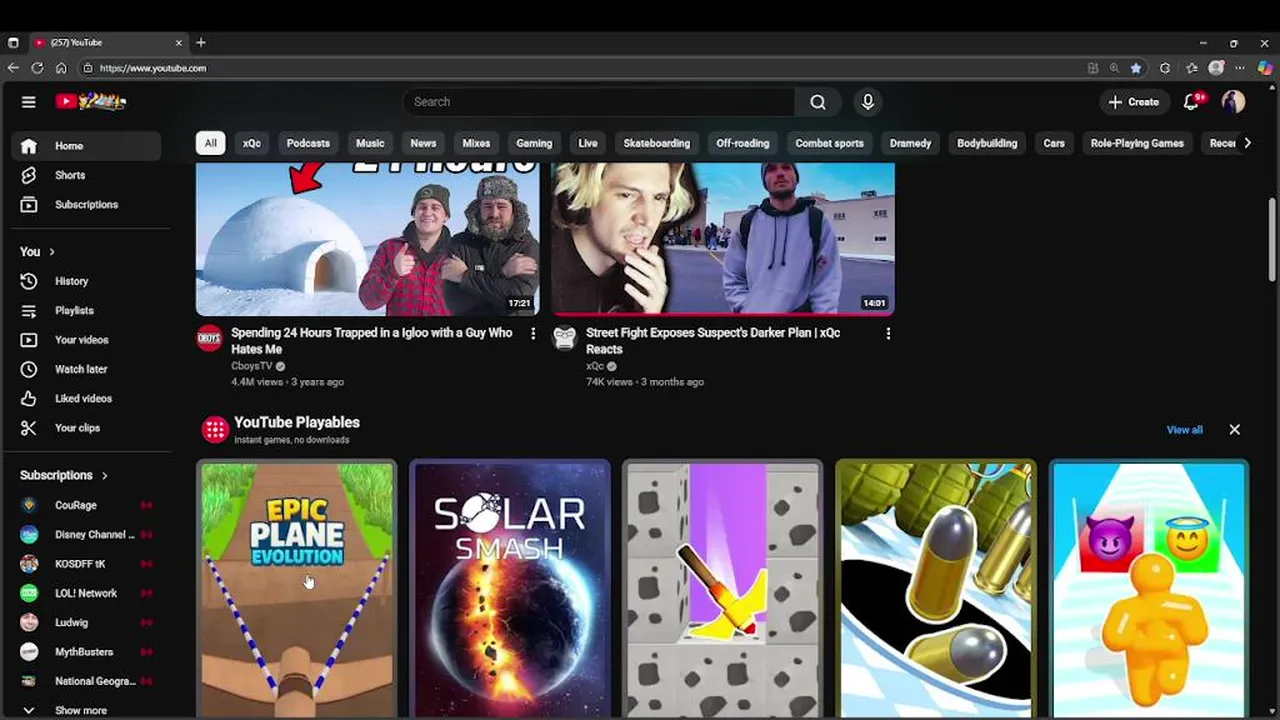
Task: Select the Off-roading filter chip
Action: click(743, 143)
